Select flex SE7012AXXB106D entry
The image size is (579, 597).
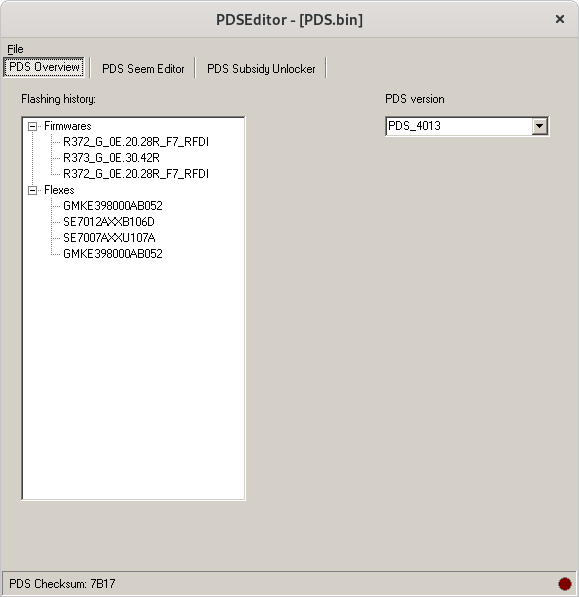pos(109,222)
